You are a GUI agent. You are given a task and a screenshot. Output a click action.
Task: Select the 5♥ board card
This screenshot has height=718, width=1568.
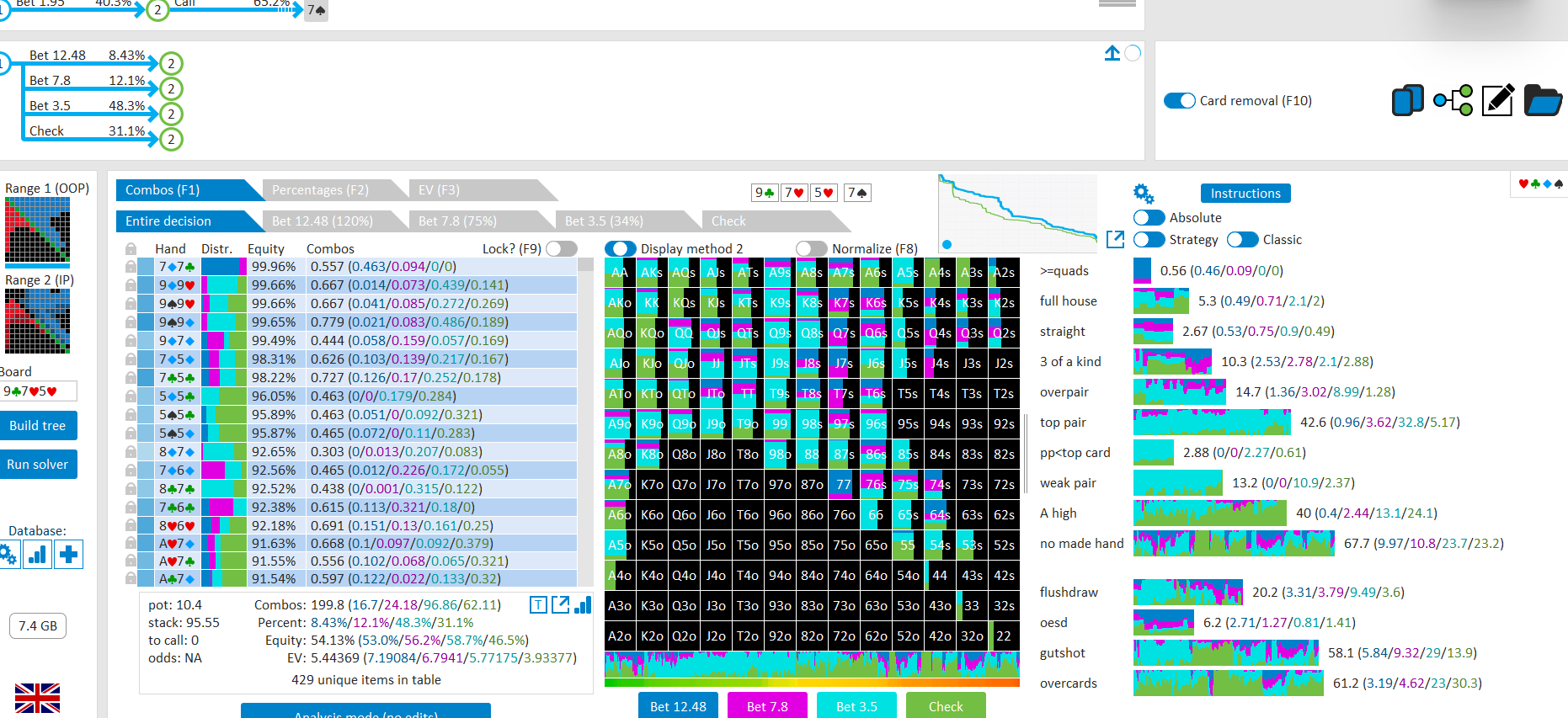coord(824,193)
